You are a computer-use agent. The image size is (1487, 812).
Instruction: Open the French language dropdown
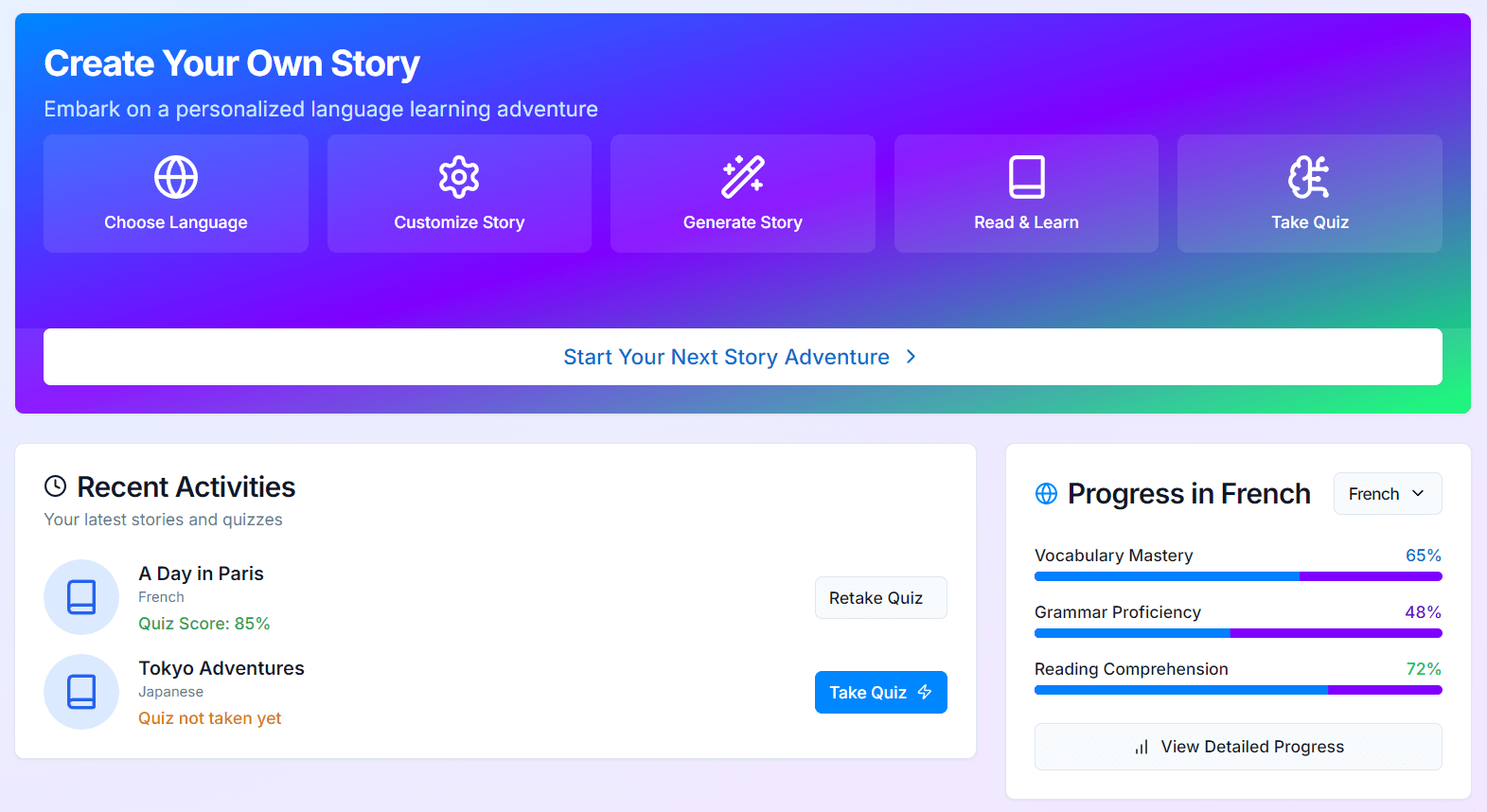1387,494
